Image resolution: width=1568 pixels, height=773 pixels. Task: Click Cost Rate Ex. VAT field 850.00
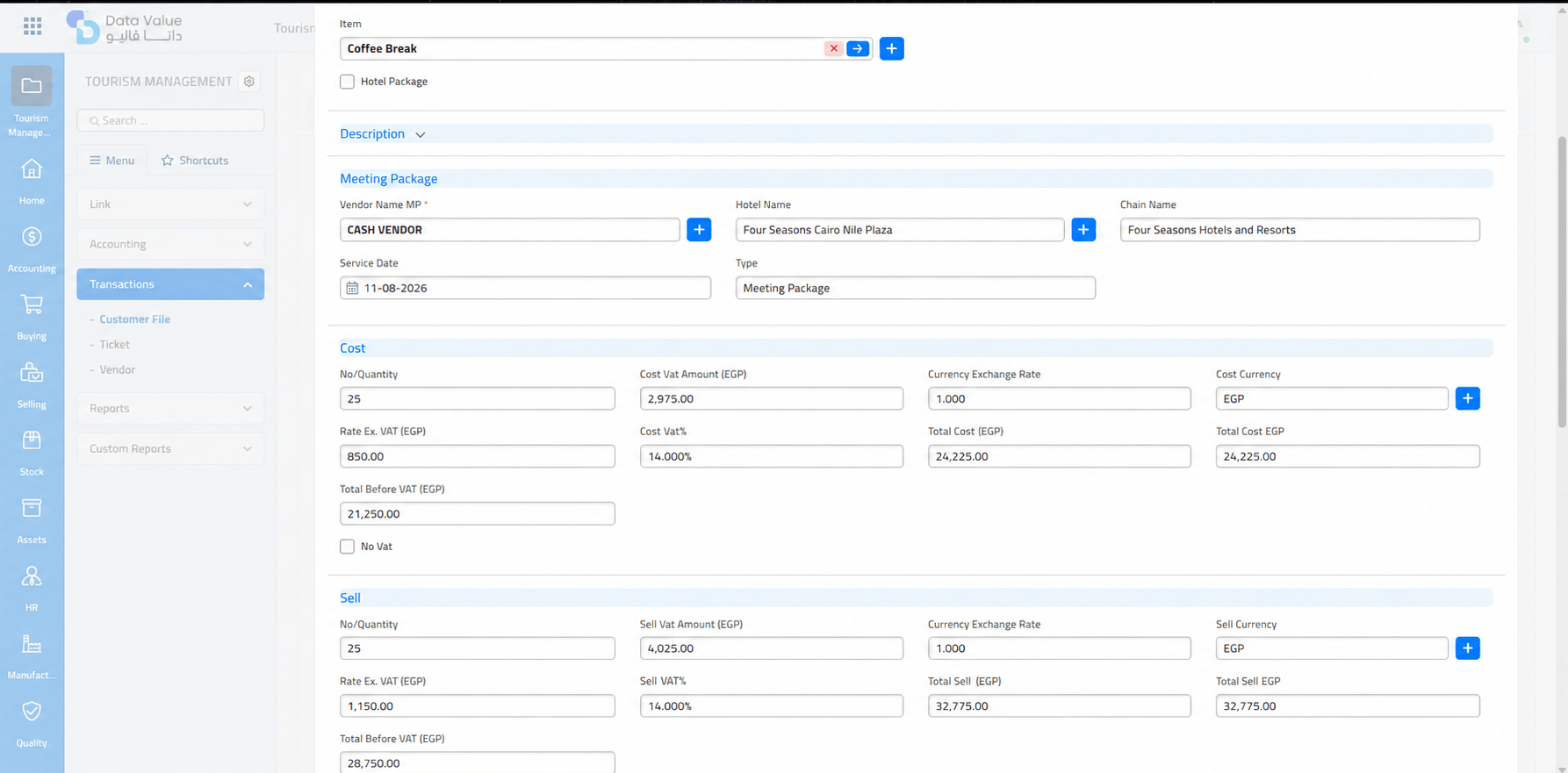(x=478, y=456)
